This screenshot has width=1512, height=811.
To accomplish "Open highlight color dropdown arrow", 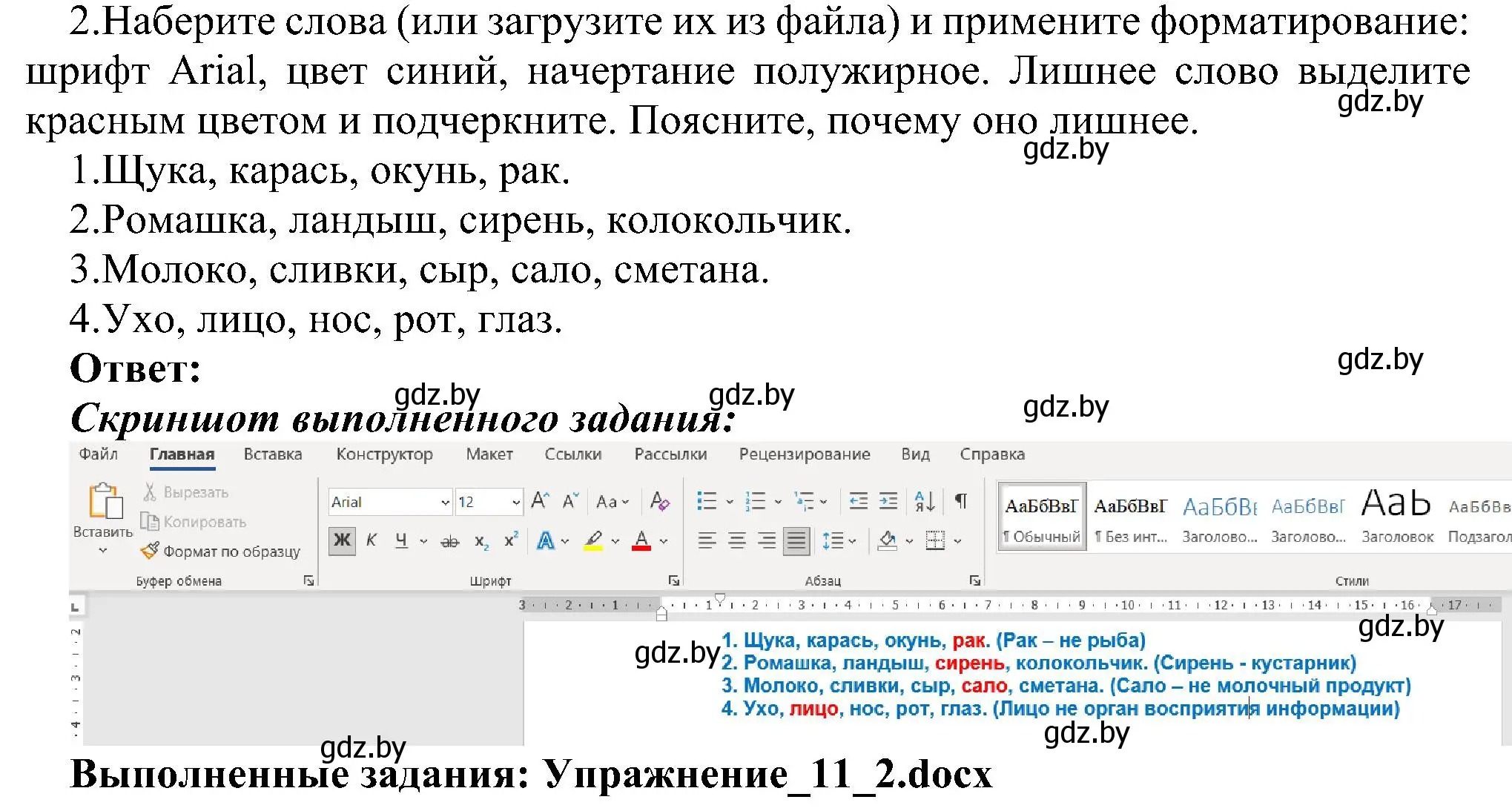I will [615, 542].
